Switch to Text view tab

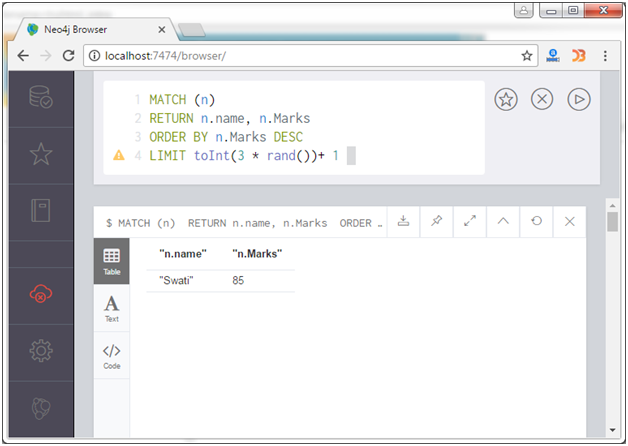(112, 308)
